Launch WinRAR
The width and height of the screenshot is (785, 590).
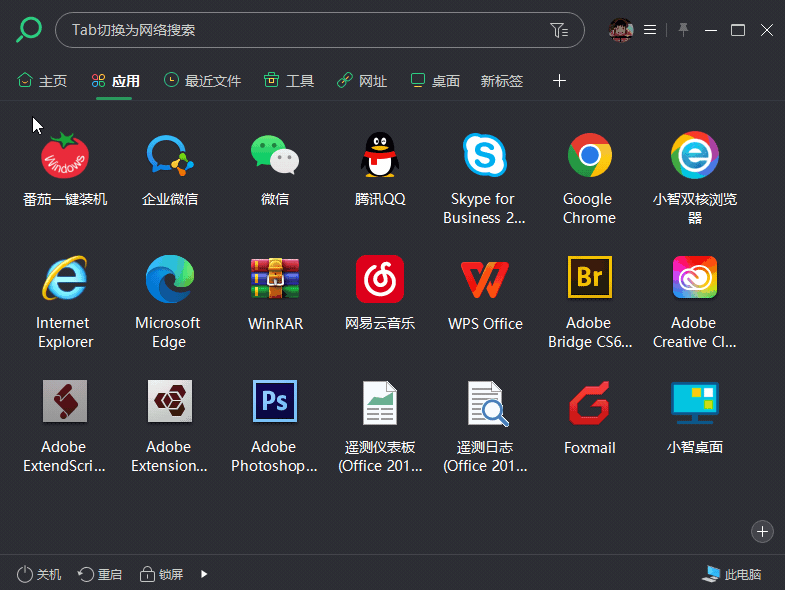coord(275,278)
